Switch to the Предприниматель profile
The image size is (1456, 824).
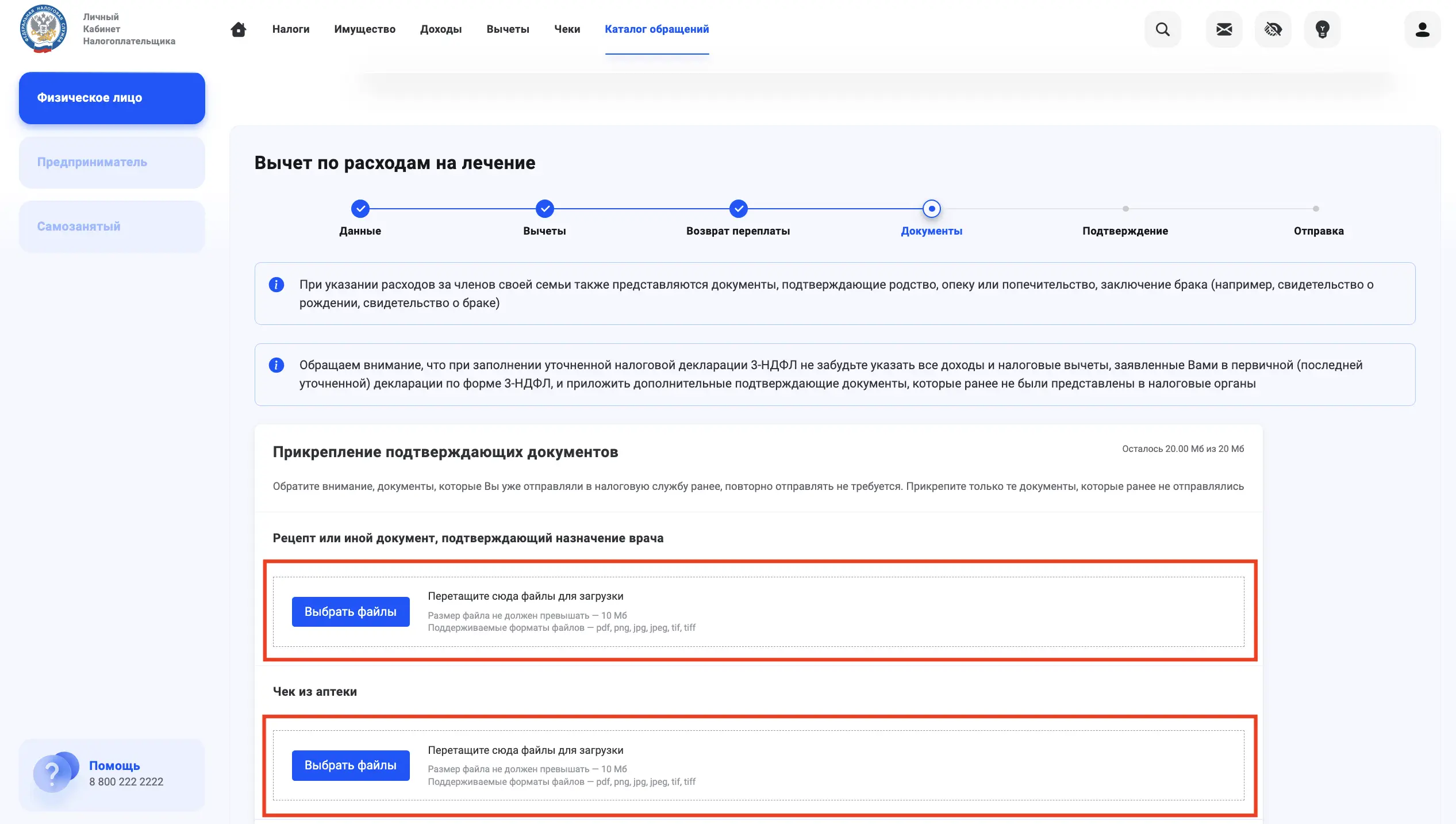point(112,162)
